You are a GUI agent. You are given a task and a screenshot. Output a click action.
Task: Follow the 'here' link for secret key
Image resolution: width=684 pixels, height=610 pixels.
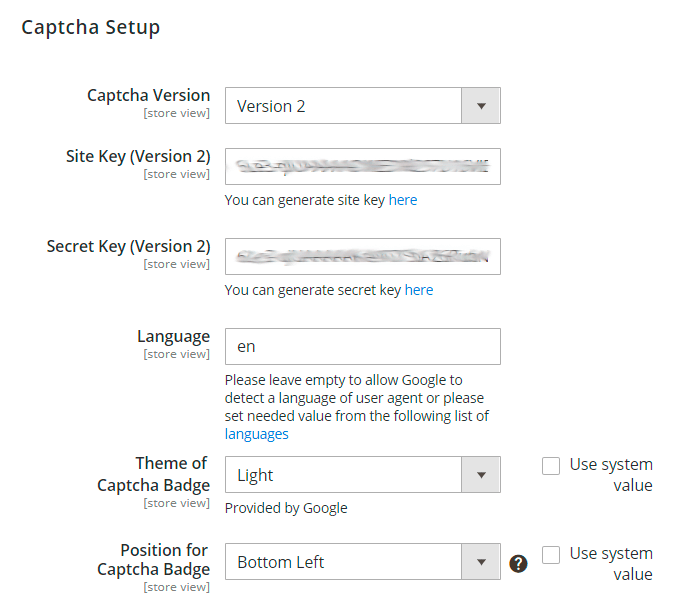click(x=419, y=290)
